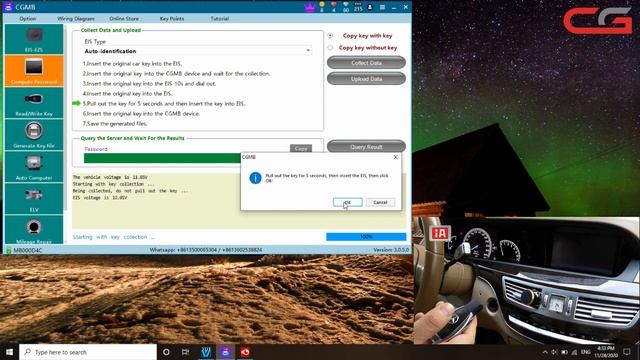This screenshot has height=360, width=640.
Task: Open the red app icon on taskbar
Action: tap(245, 352)
